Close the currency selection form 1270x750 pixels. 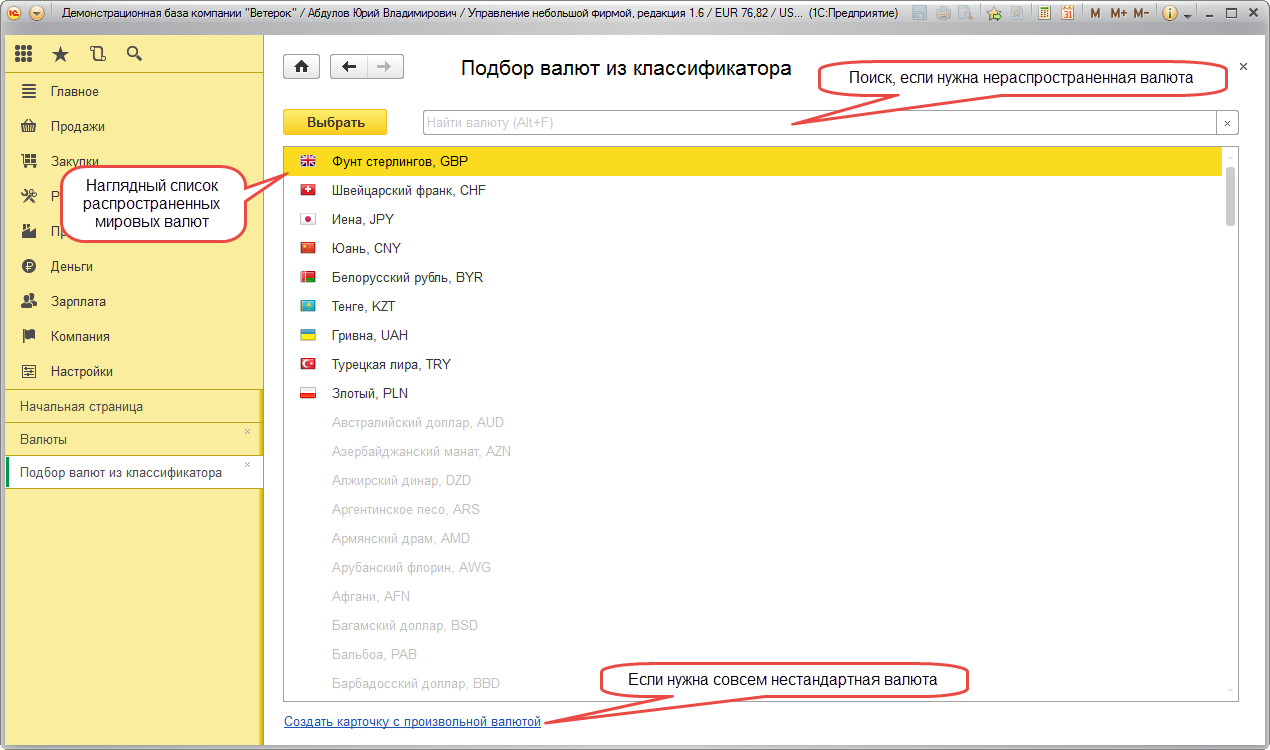1243,67
